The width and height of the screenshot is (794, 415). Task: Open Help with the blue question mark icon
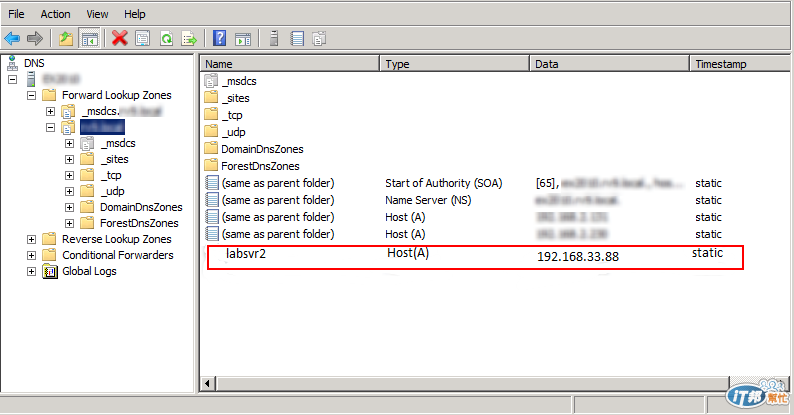pos(220,38)
